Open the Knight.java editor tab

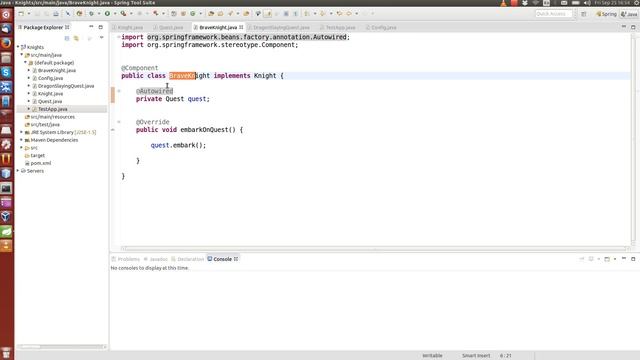pos(130,27)
